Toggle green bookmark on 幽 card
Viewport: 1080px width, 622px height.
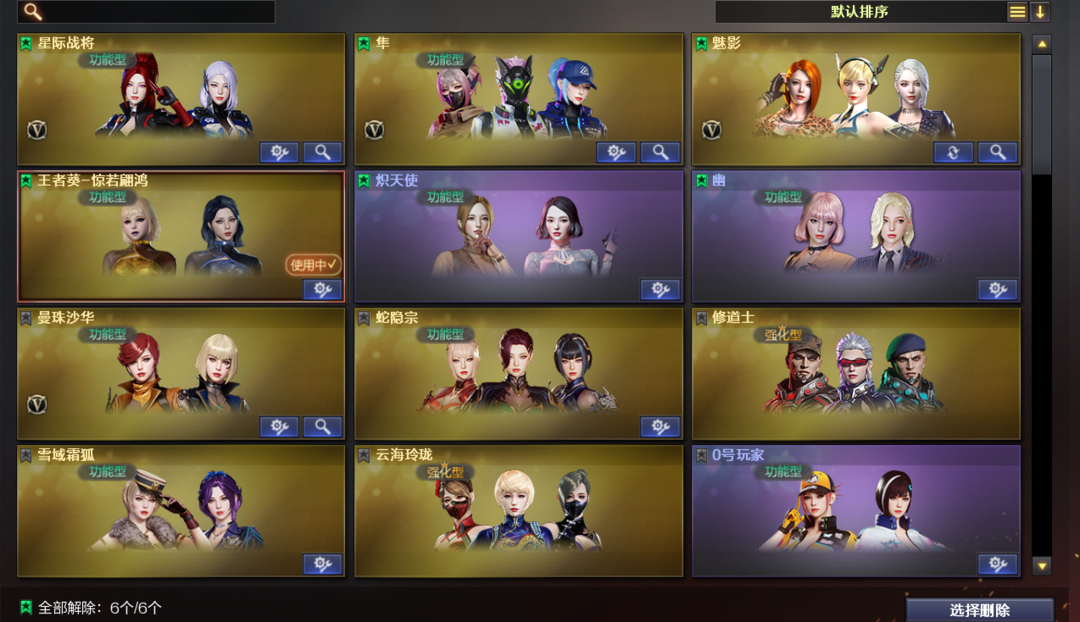pos(701,180)
